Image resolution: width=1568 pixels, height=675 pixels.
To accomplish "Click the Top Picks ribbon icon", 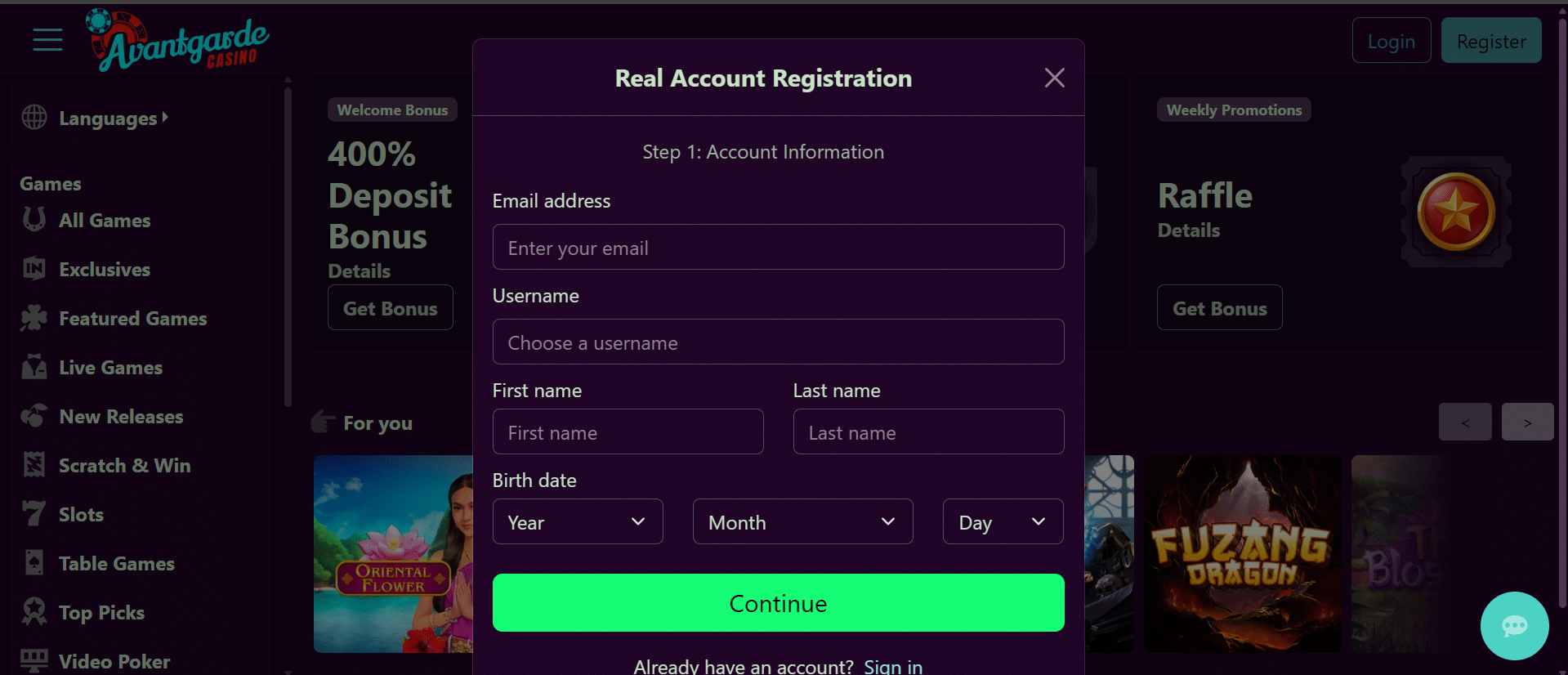I will (34, 612).
